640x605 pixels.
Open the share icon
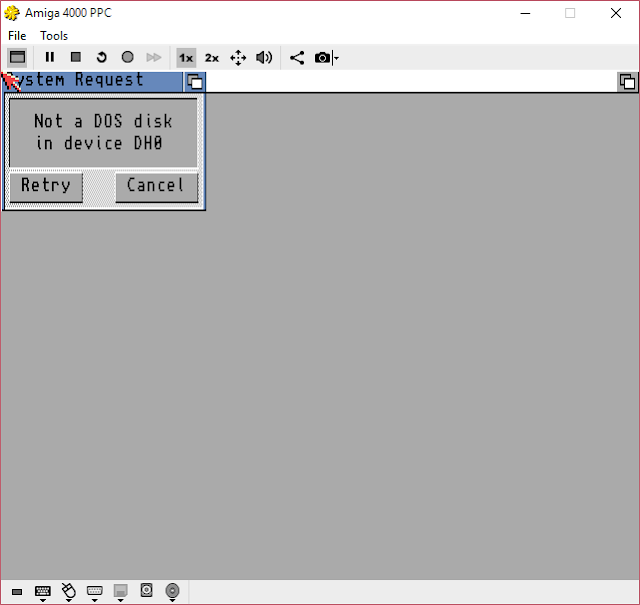point(297,58)
